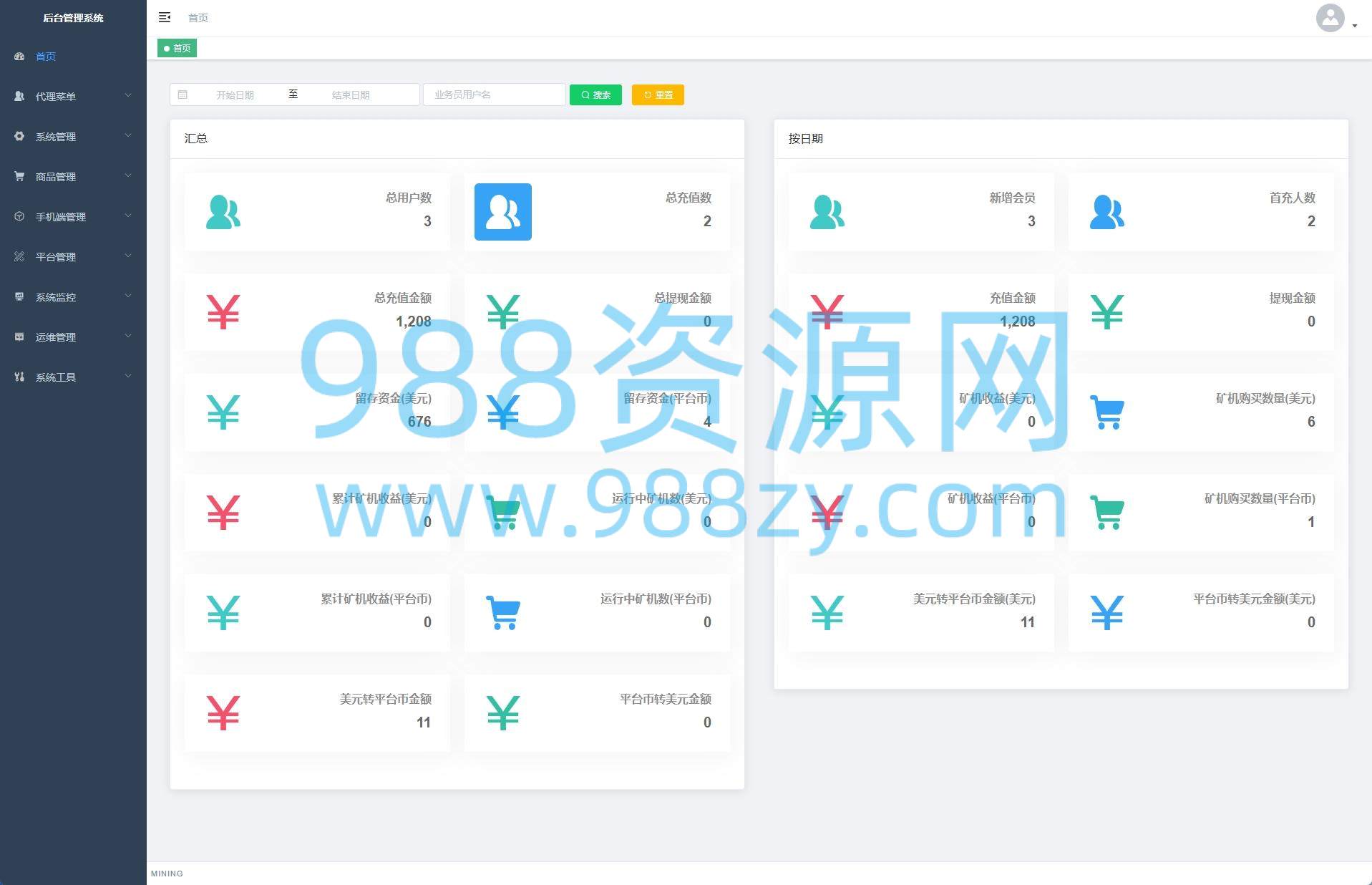Focus the 业务员用户名 input field
The width and height of the screenshot is (1372, 885).
(x=494, y=95)
